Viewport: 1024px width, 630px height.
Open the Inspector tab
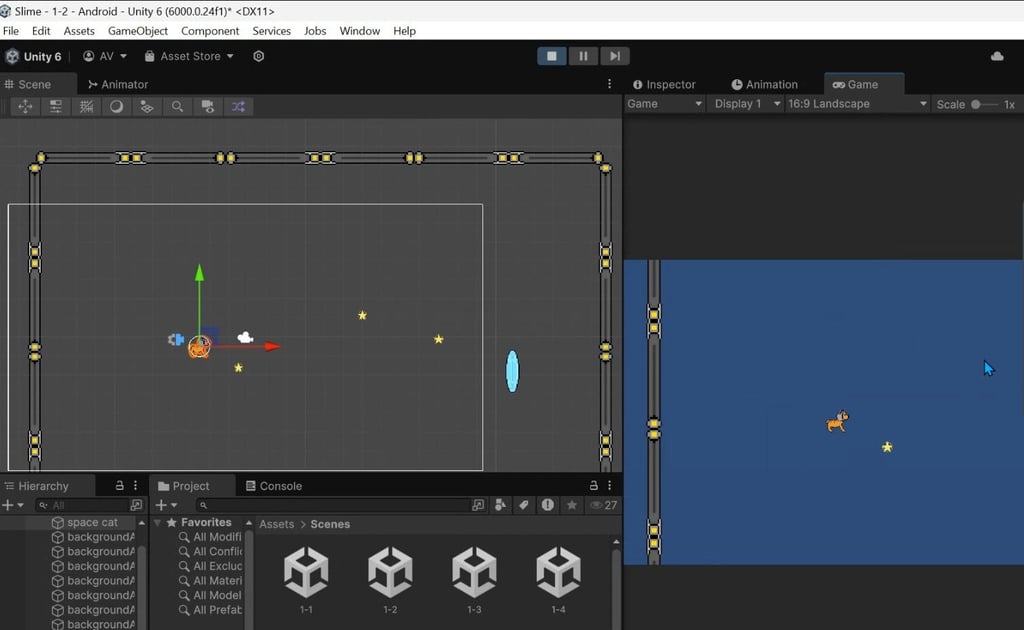tap(664, 84)
